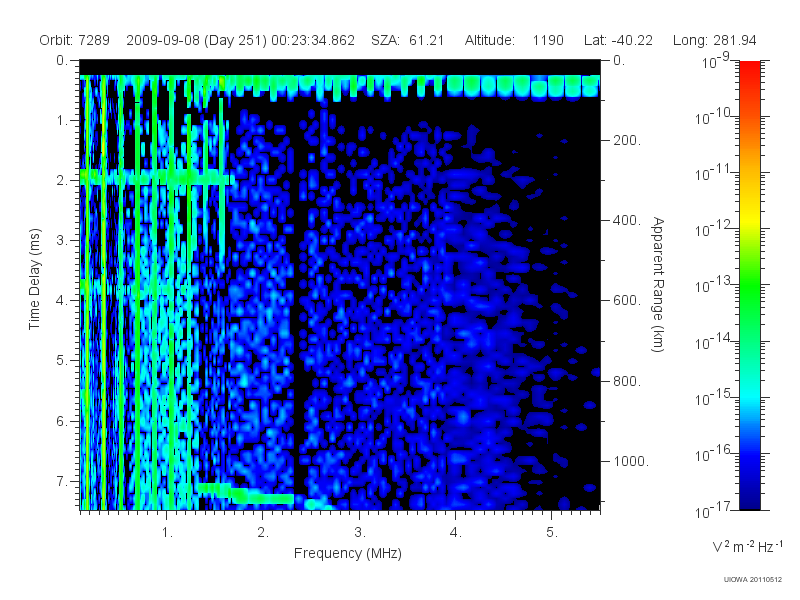Click the '3.' tick on frequency axis
Screen dimensions: 800x600
click(x=360, y=533)
